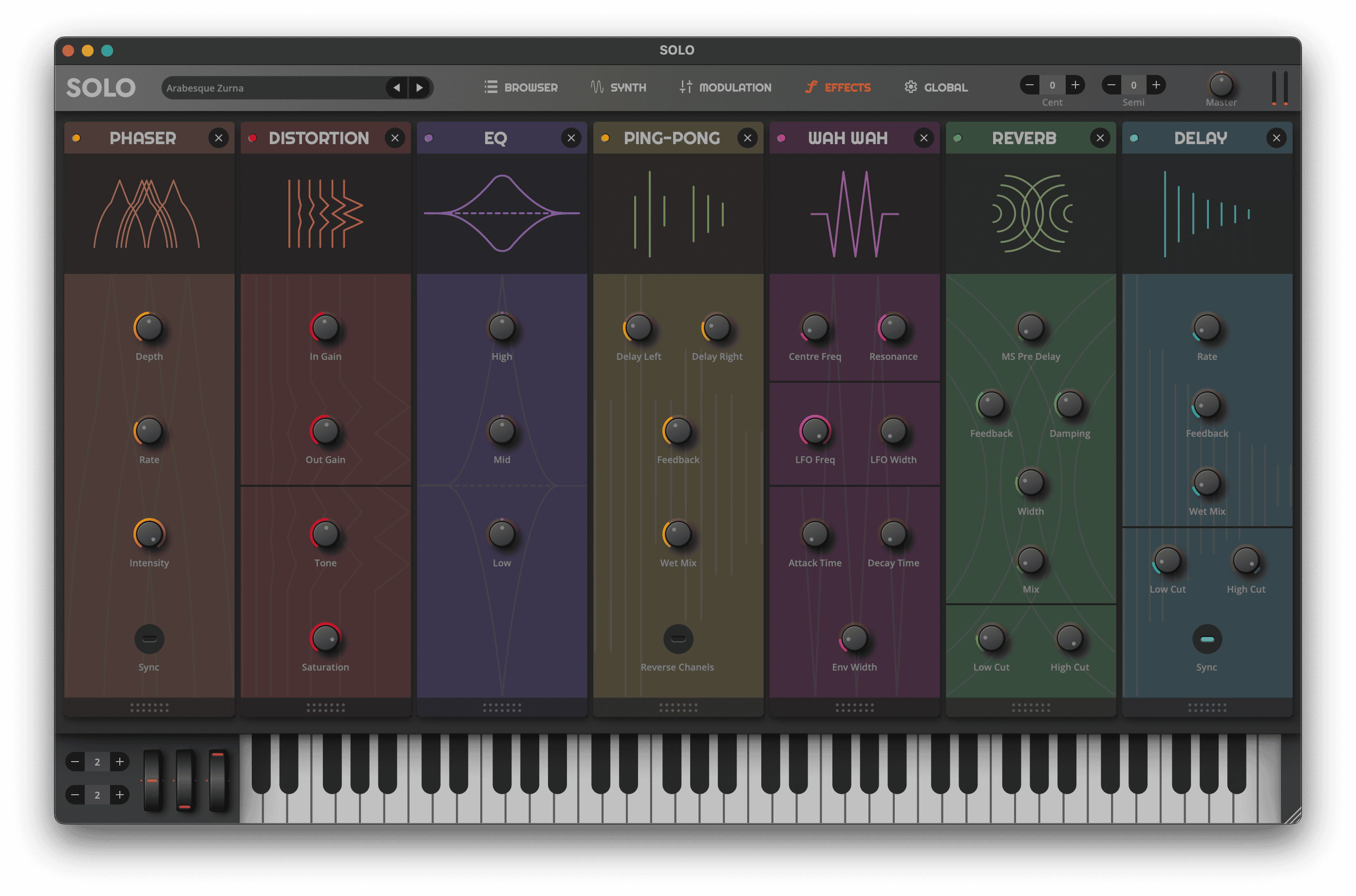Click the Ping-Pong Delay Left knob
Screen dimensions: 1356x896
click(x=638, y=327)
